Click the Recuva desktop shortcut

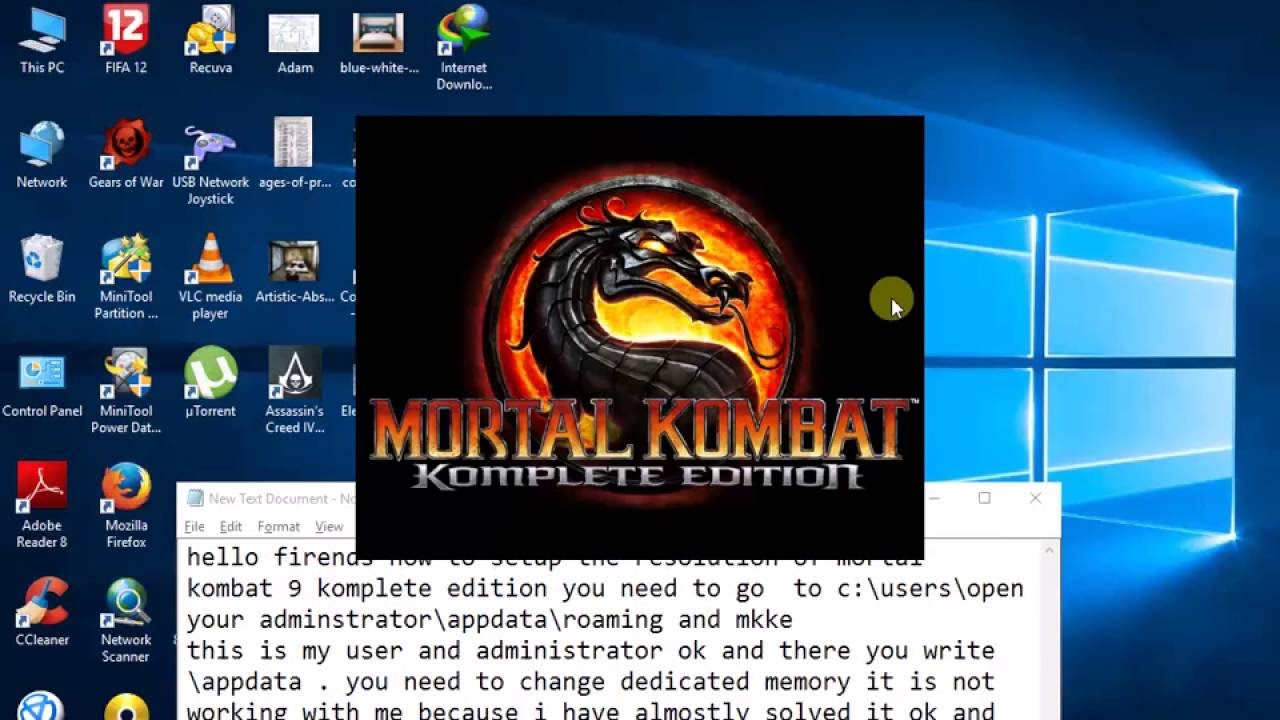[210, 41]
